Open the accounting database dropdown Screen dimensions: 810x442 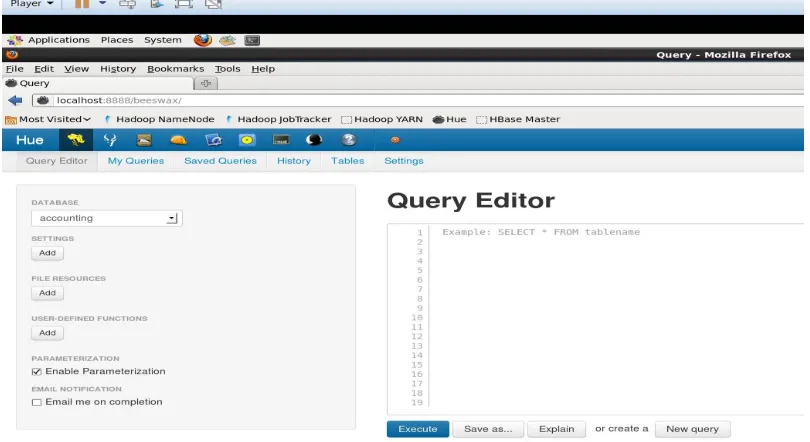pos(106,218)
